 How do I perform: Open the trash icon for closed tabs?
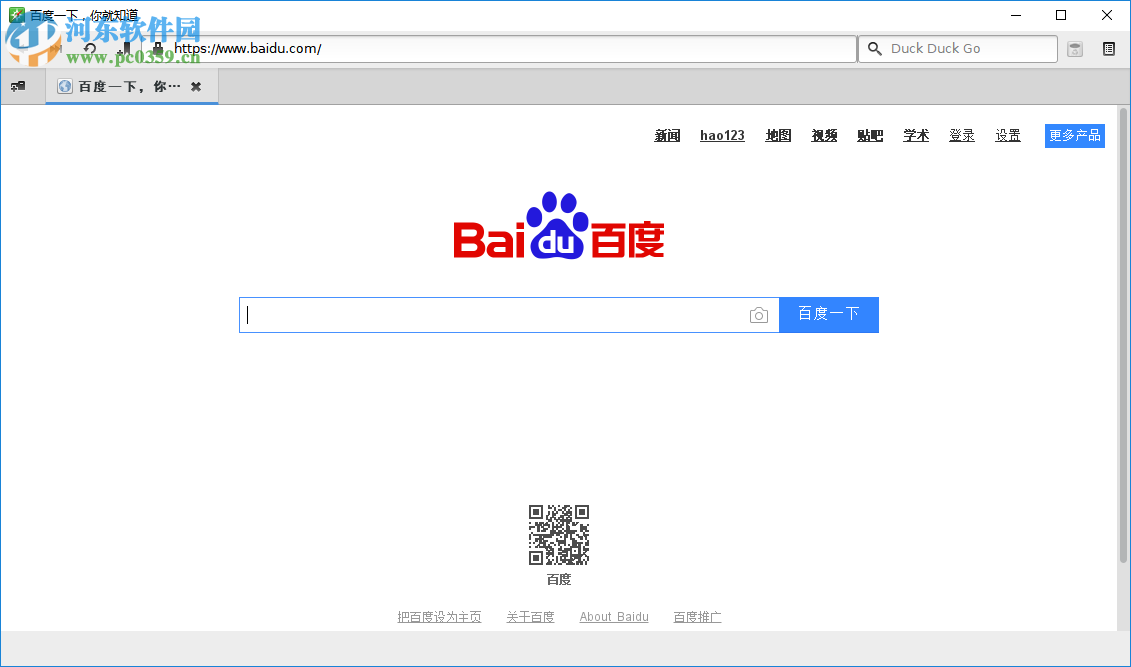1075,48
